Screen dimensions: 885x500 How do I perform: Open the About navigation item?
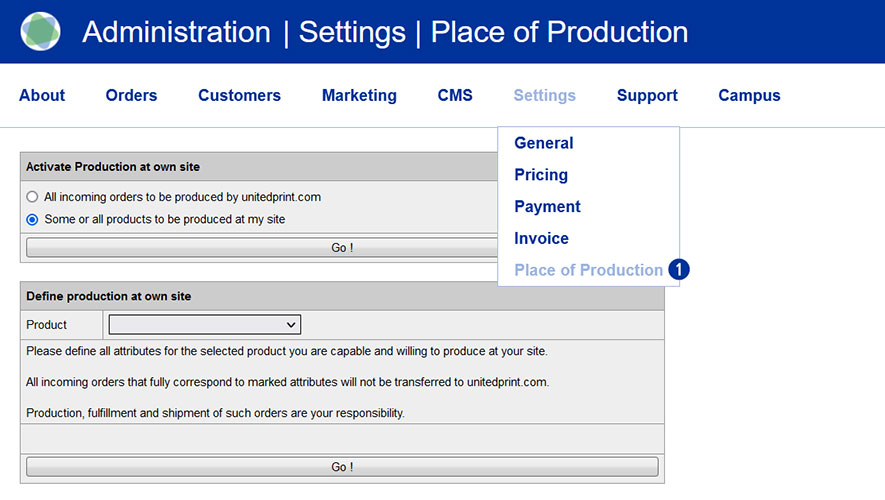click(x=42, y=96)
